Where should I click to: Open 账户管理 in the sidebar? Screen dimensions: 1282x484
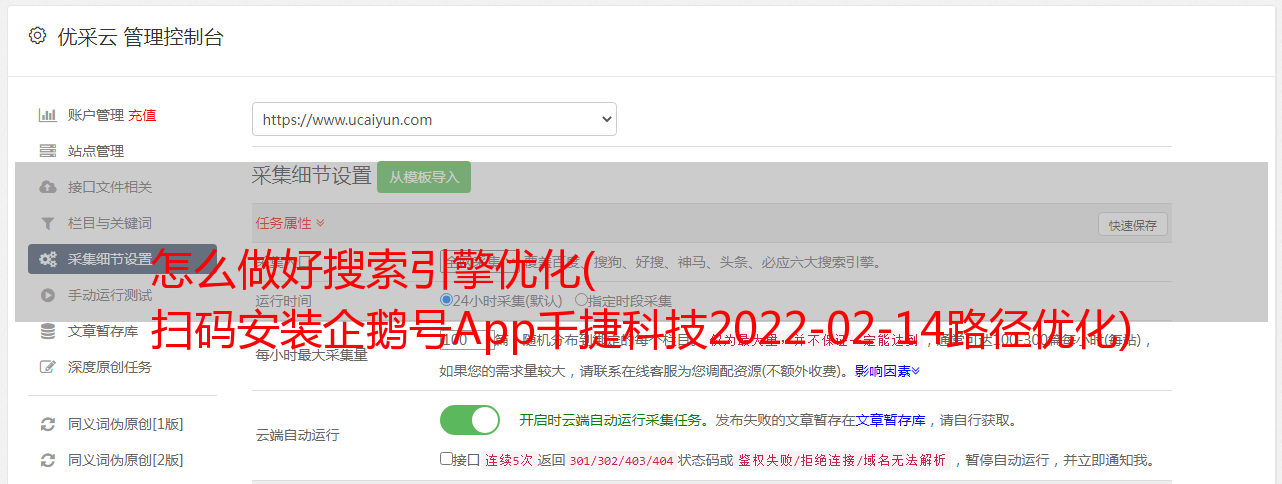click(x=96, y=115)
